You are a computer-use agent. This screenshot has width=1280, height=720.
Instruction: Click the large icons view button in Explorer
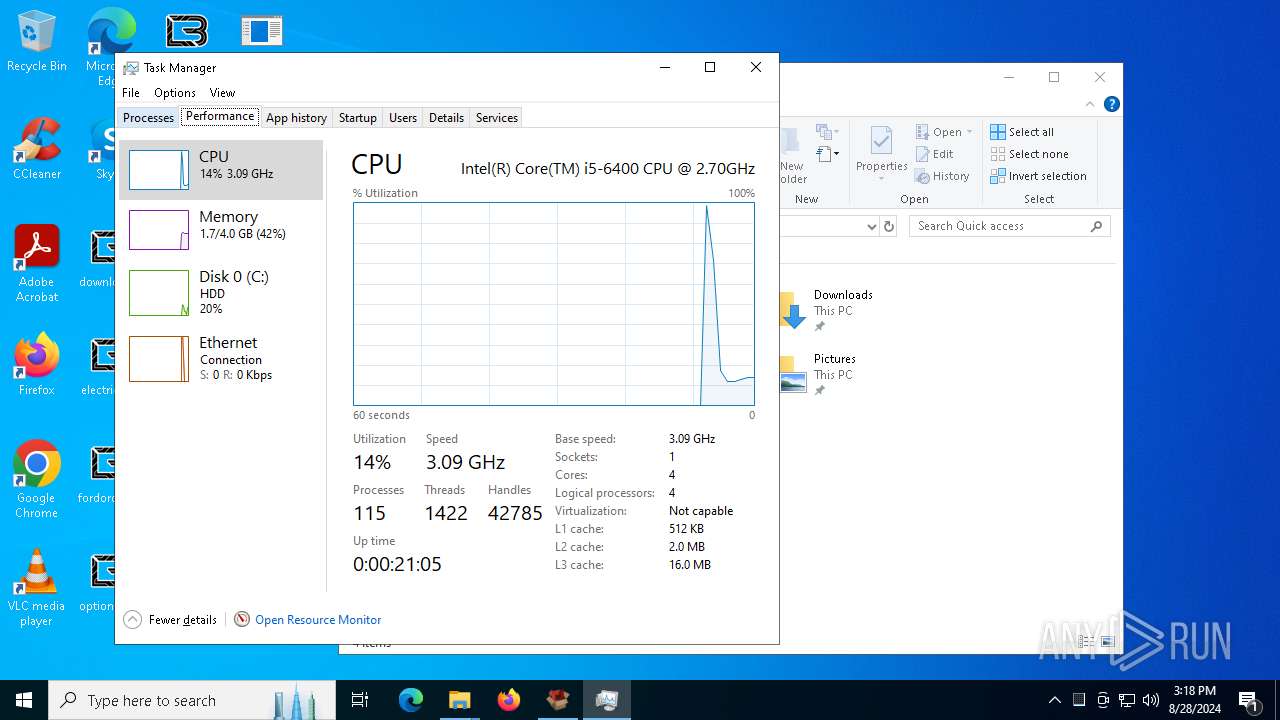(1107, 642)
